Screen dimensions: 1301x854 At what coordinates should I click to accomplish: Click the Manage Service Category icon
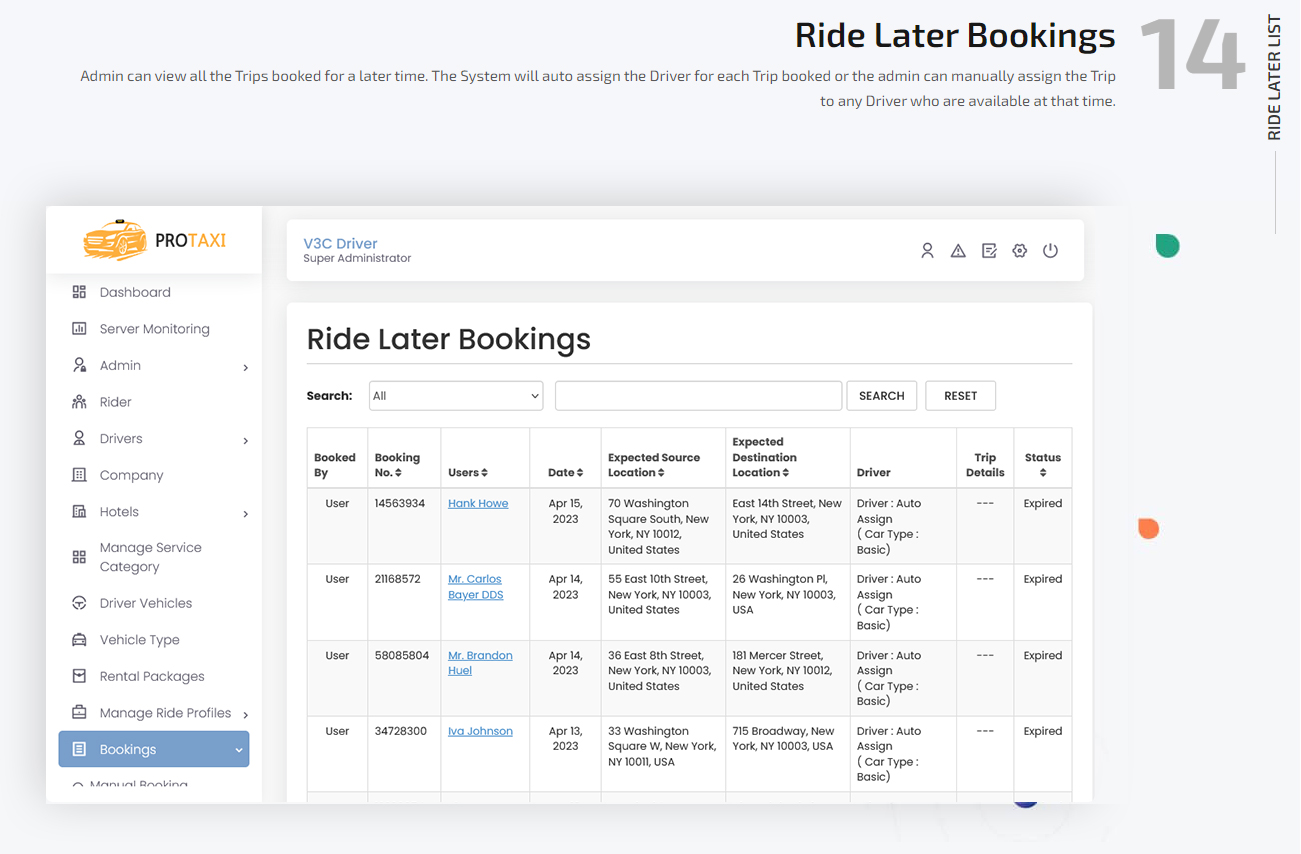pos(79,557)
